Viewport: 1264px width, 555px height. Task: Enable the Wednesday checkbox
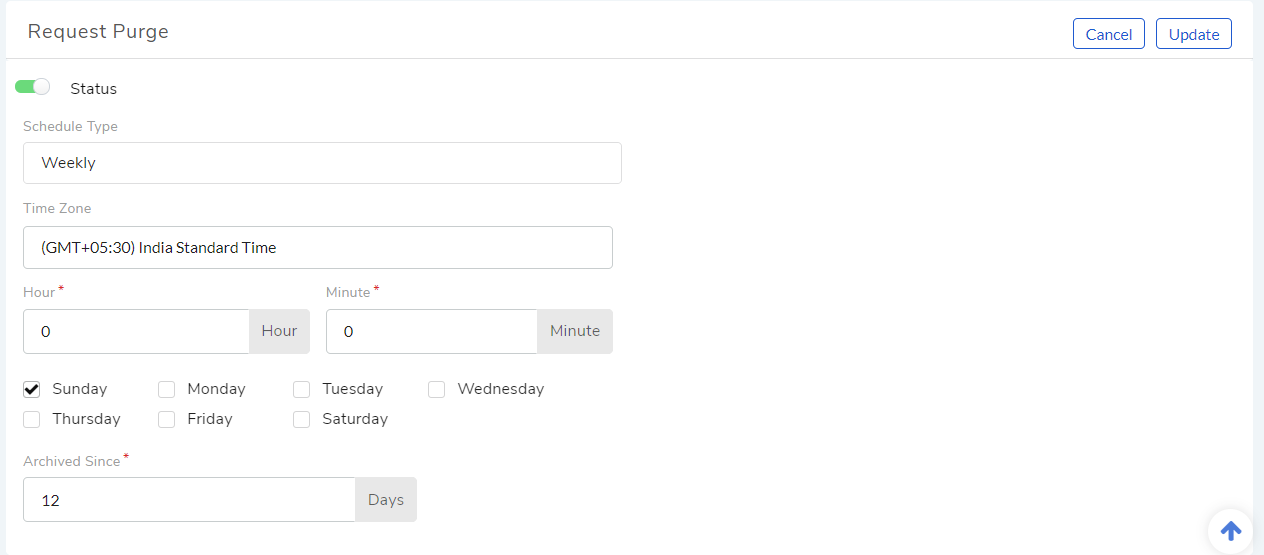coord(436,389)
